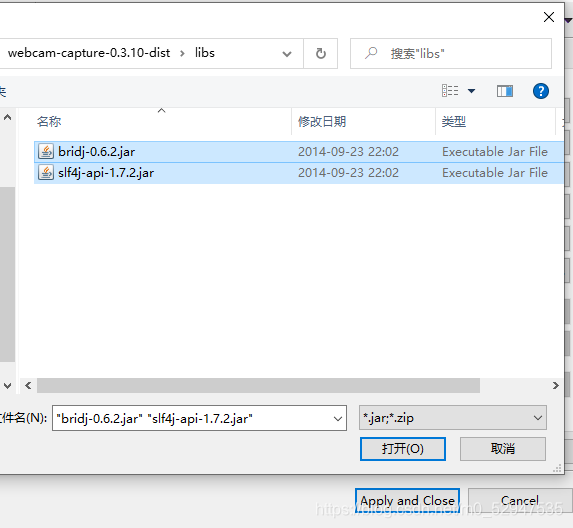Select webcam-capture-0.3.10-dist in breadcrumb

(89, 53)
